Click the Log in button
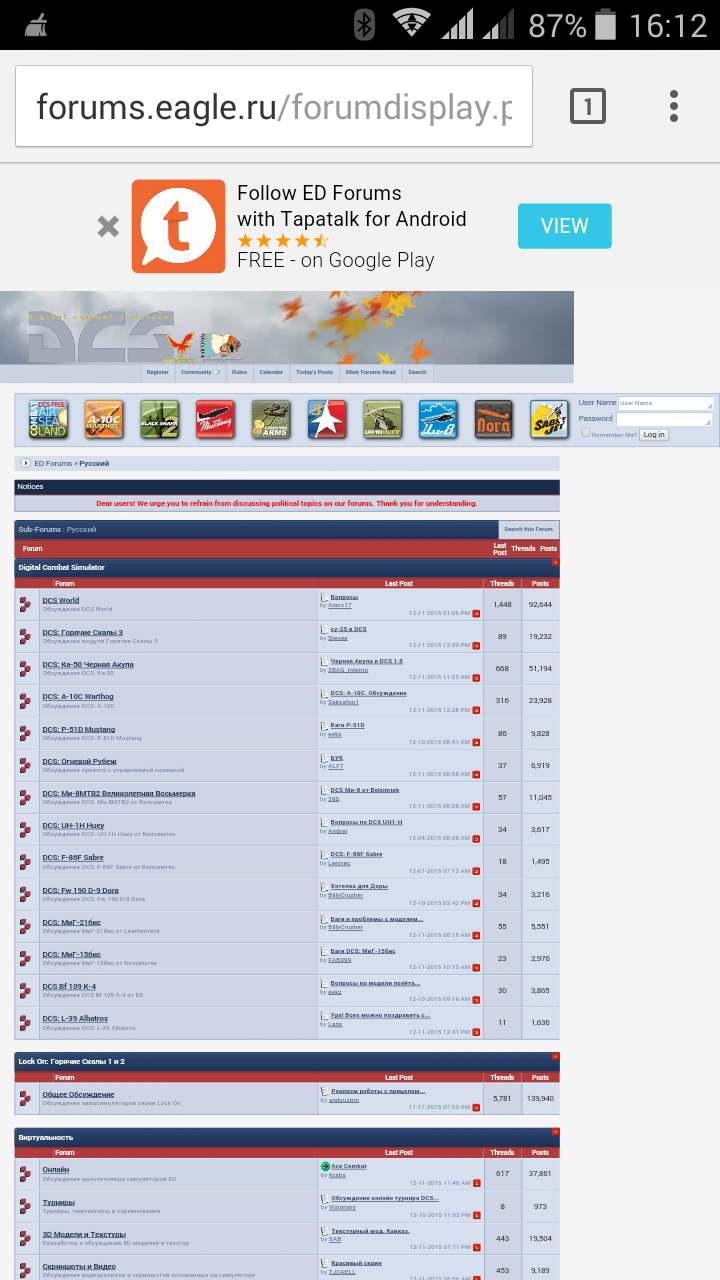Screen dimensions: 720x1280 [x=654, y=435]
